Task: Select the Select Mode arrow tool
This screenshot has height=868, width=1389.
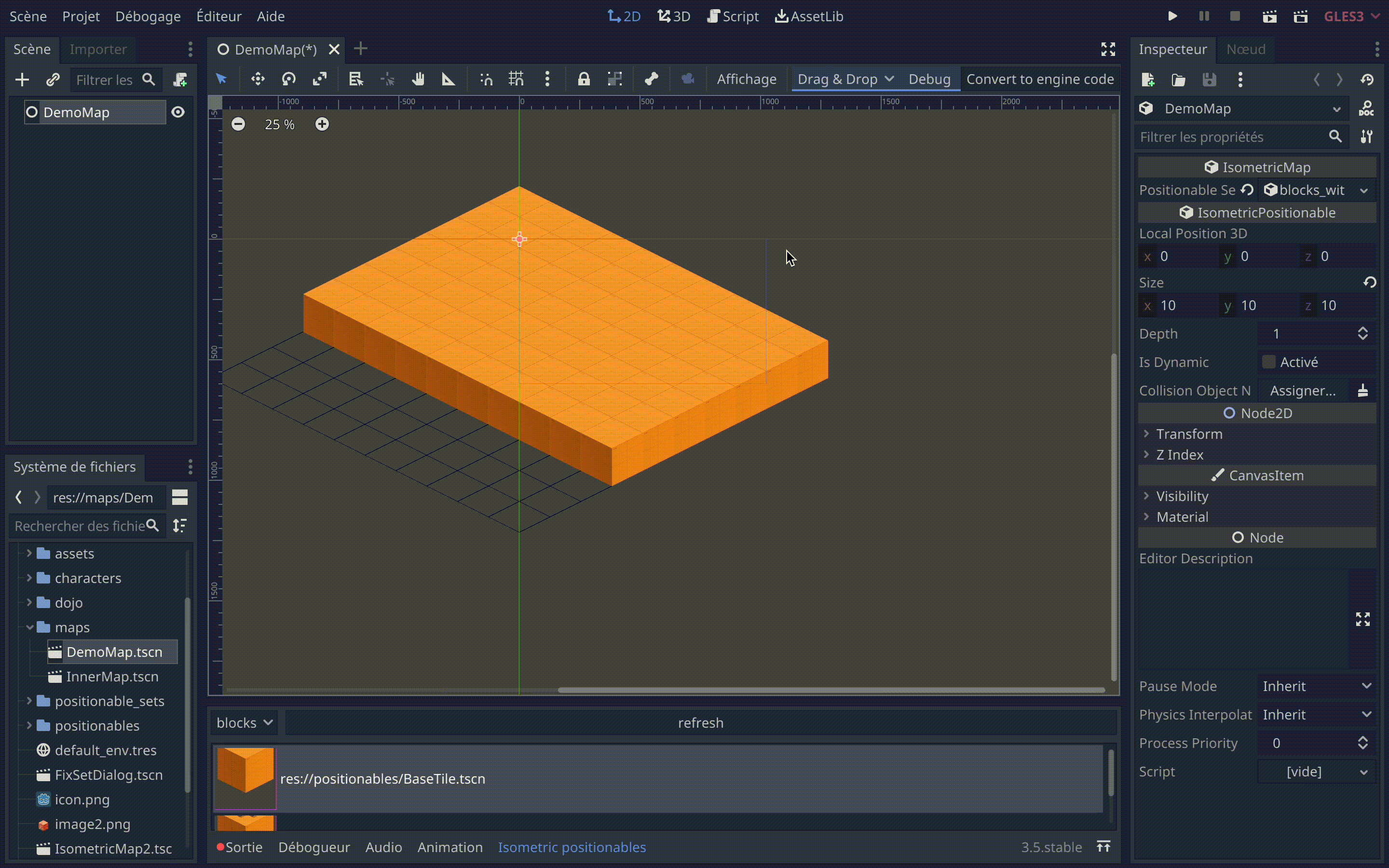Action: point(221,79)
